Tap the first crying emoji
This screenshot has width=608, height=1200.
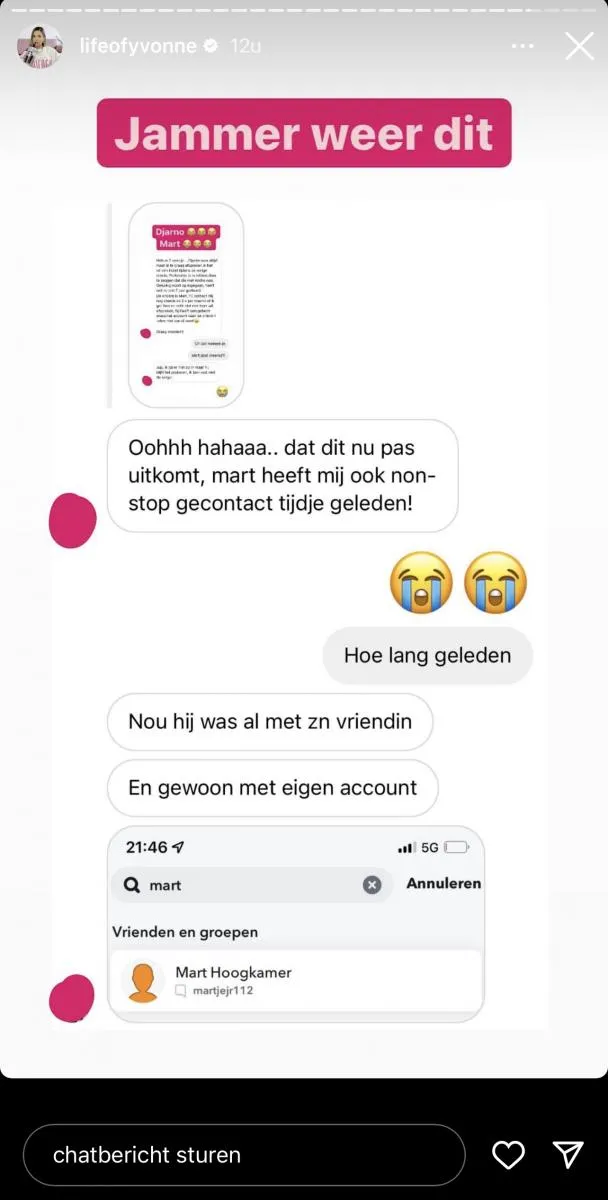pyautogui.click(x=420, y=582)
